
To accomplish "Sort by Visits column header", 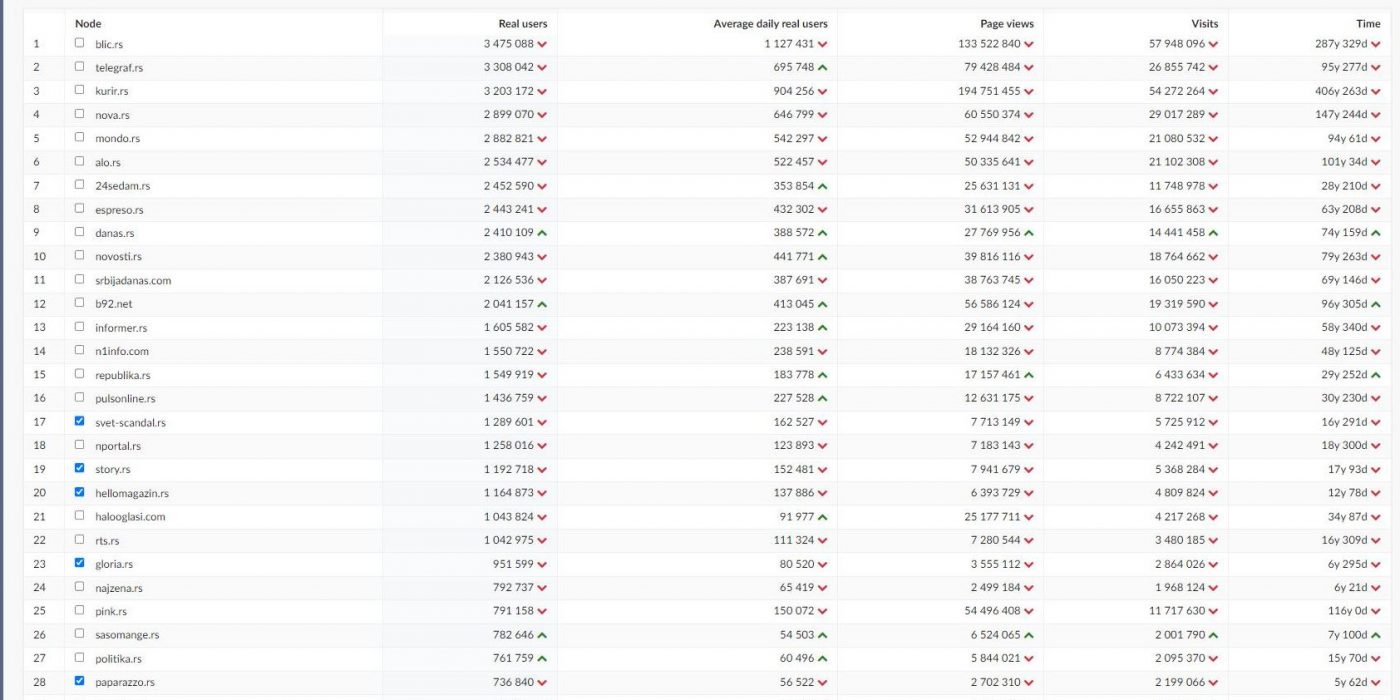I will point(1204,23).
